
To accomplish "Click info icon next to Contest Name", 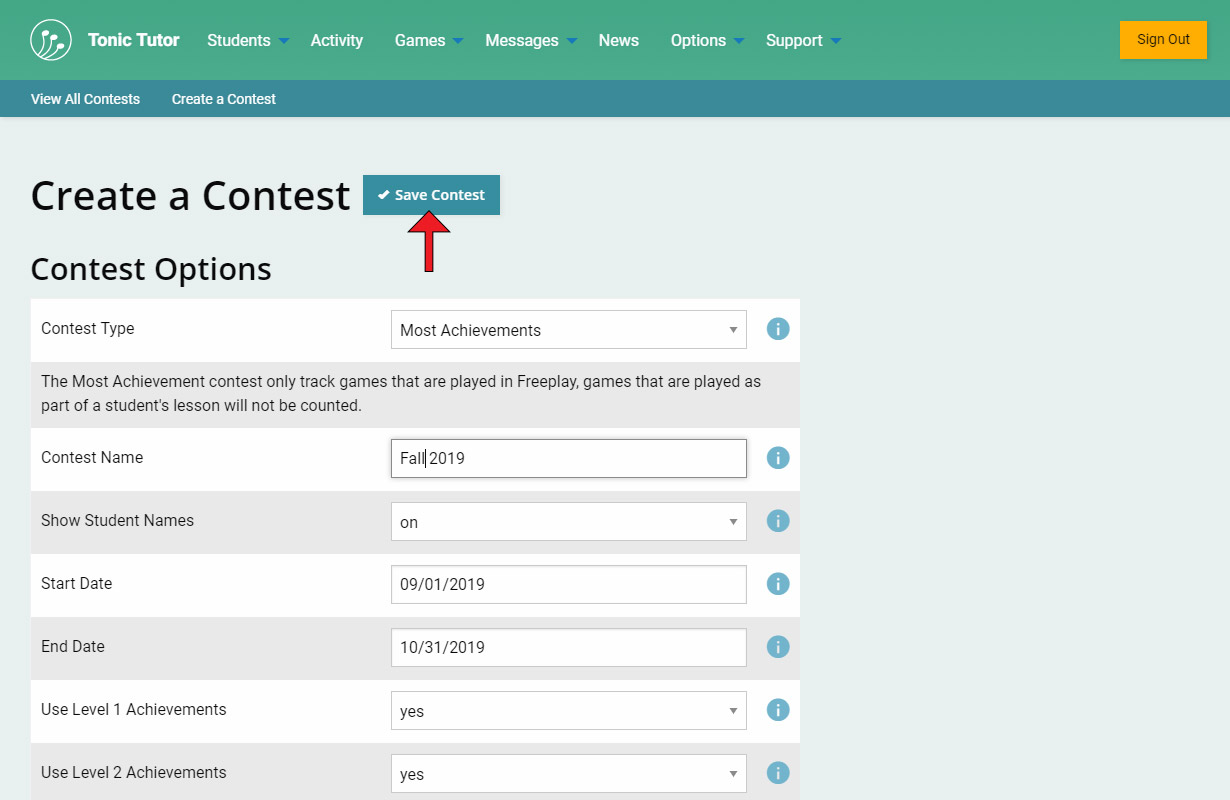I will (x=778, y=458).
